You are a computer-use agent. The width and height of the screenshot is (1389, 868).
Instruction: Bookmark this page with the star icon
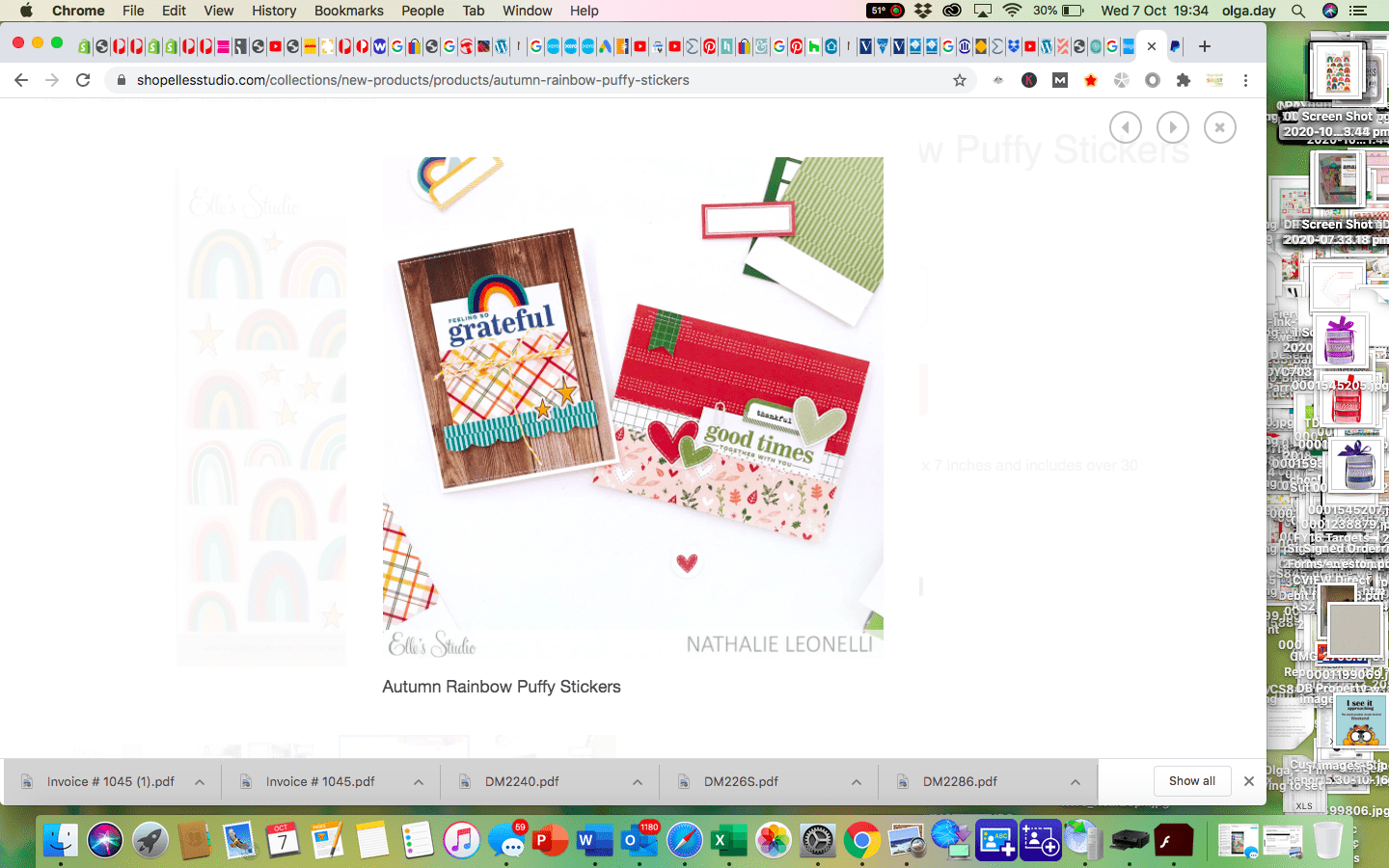[960, 80]
